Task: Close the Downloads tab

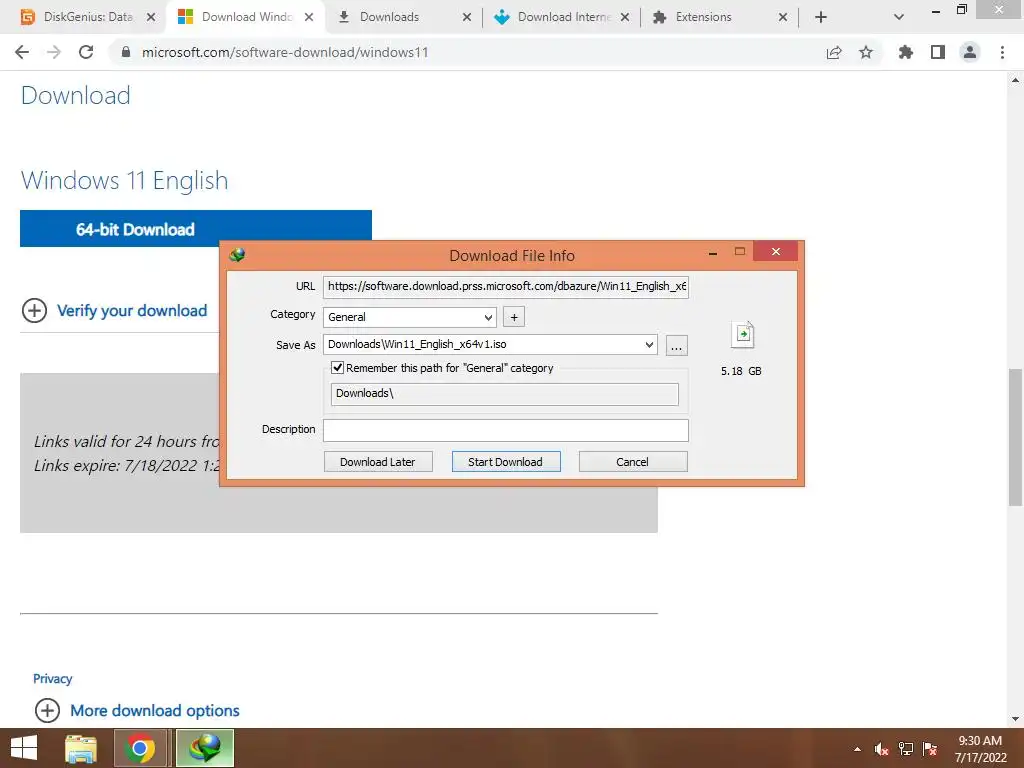Action: point(467,17)
